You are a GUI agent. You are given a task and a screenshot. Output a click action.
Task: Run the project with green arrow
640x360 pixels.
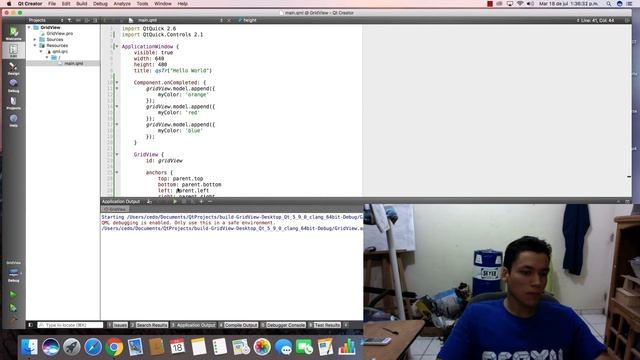[x=13, y=294]
